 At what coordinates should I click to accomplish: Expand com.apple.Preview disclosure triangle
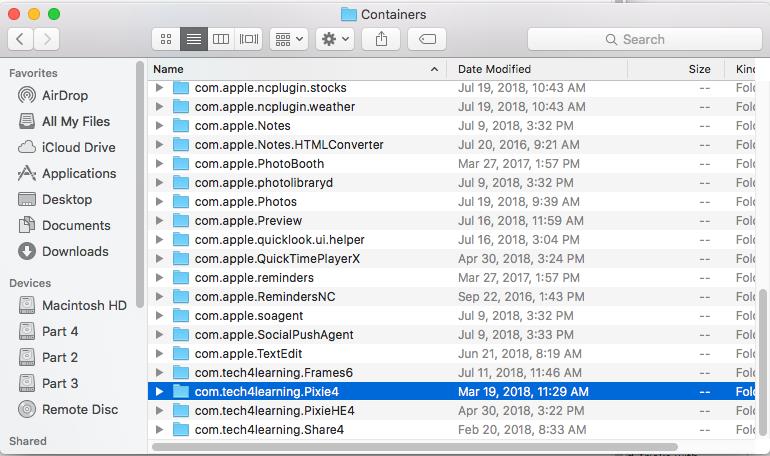tap(159, 221)
